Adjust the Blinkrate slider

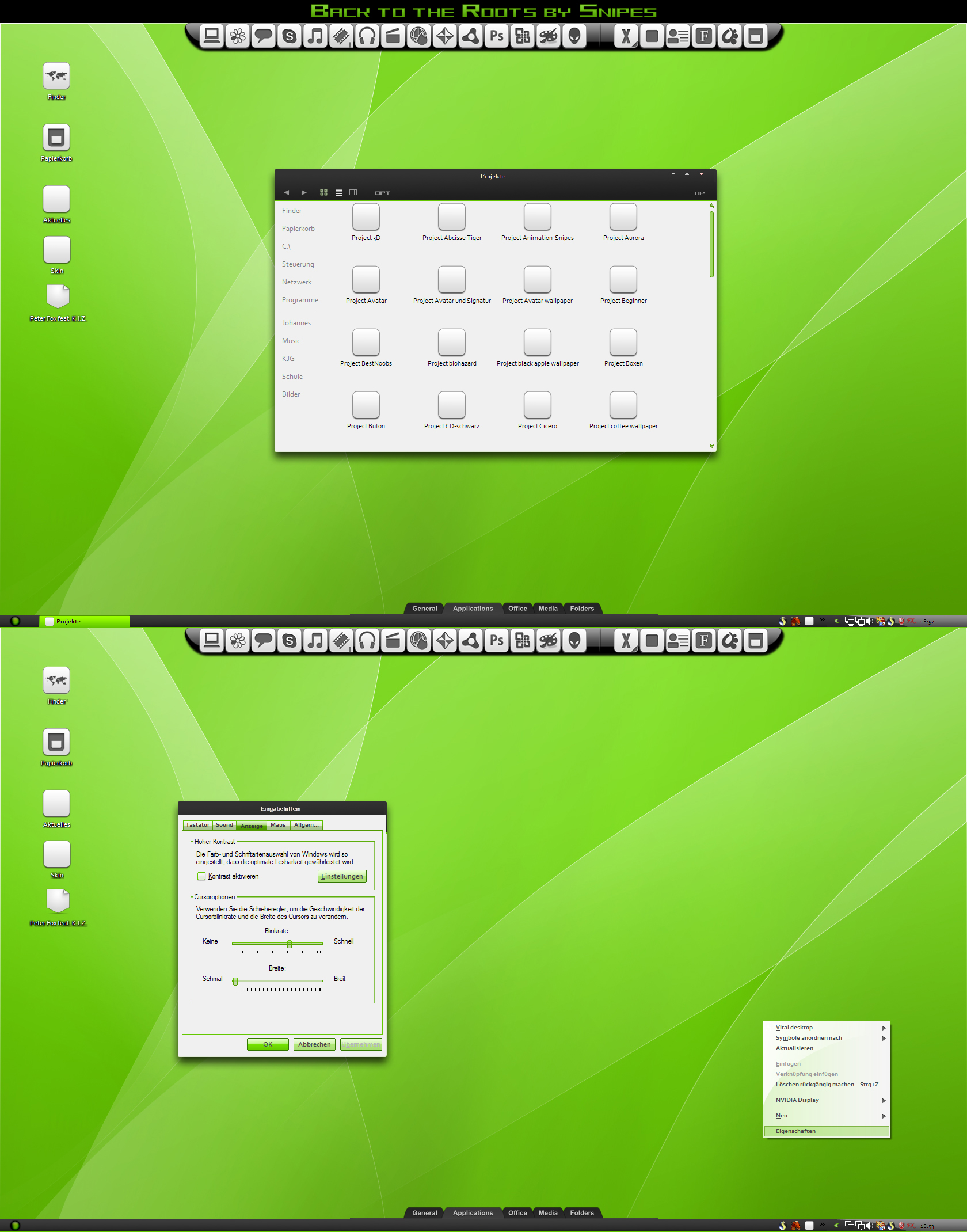click(x=289, y=943)
